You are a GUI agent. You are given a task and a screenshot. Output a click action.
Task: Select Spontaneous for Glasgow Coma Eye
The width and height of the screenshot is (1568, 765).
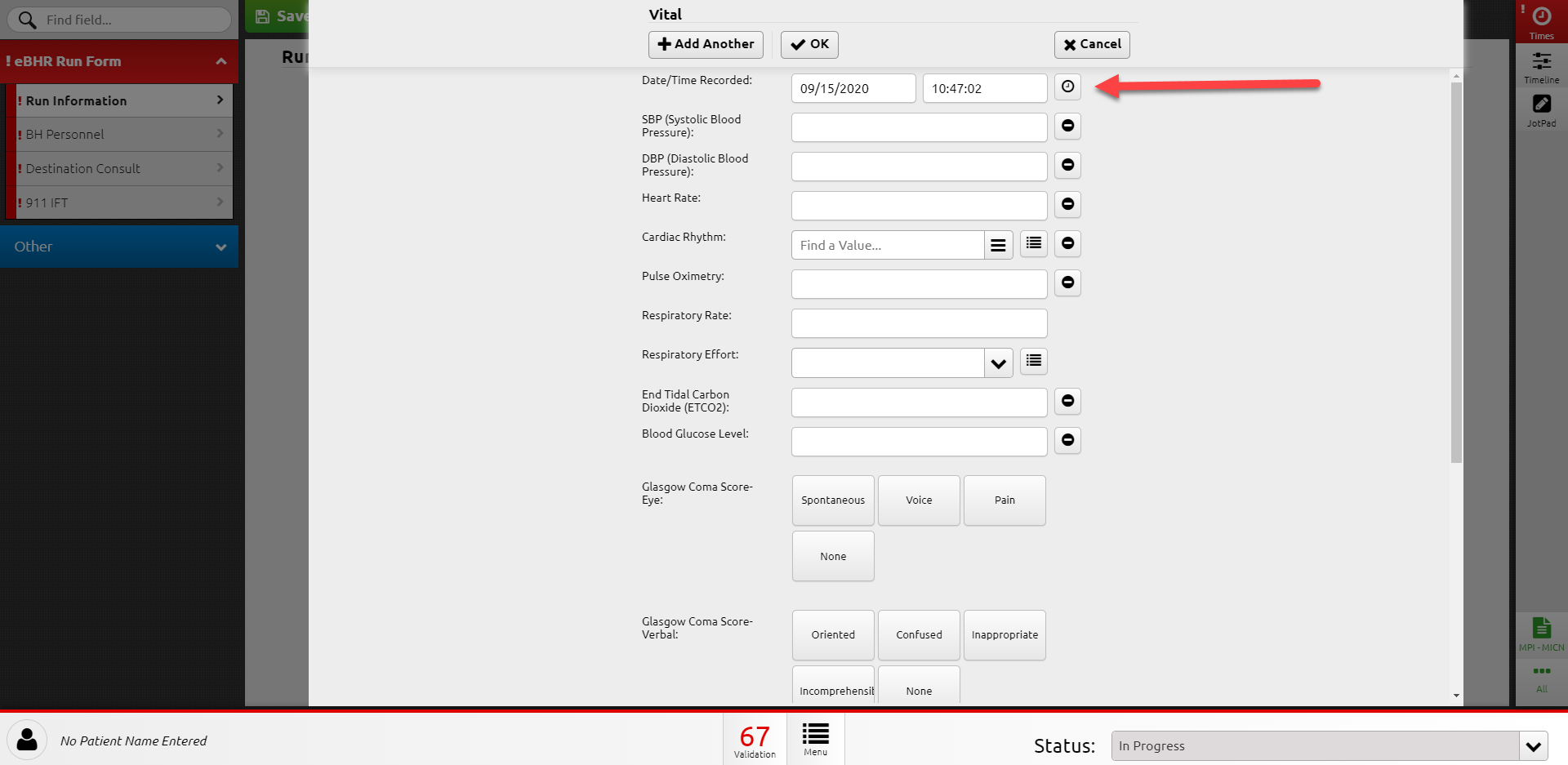833,500
